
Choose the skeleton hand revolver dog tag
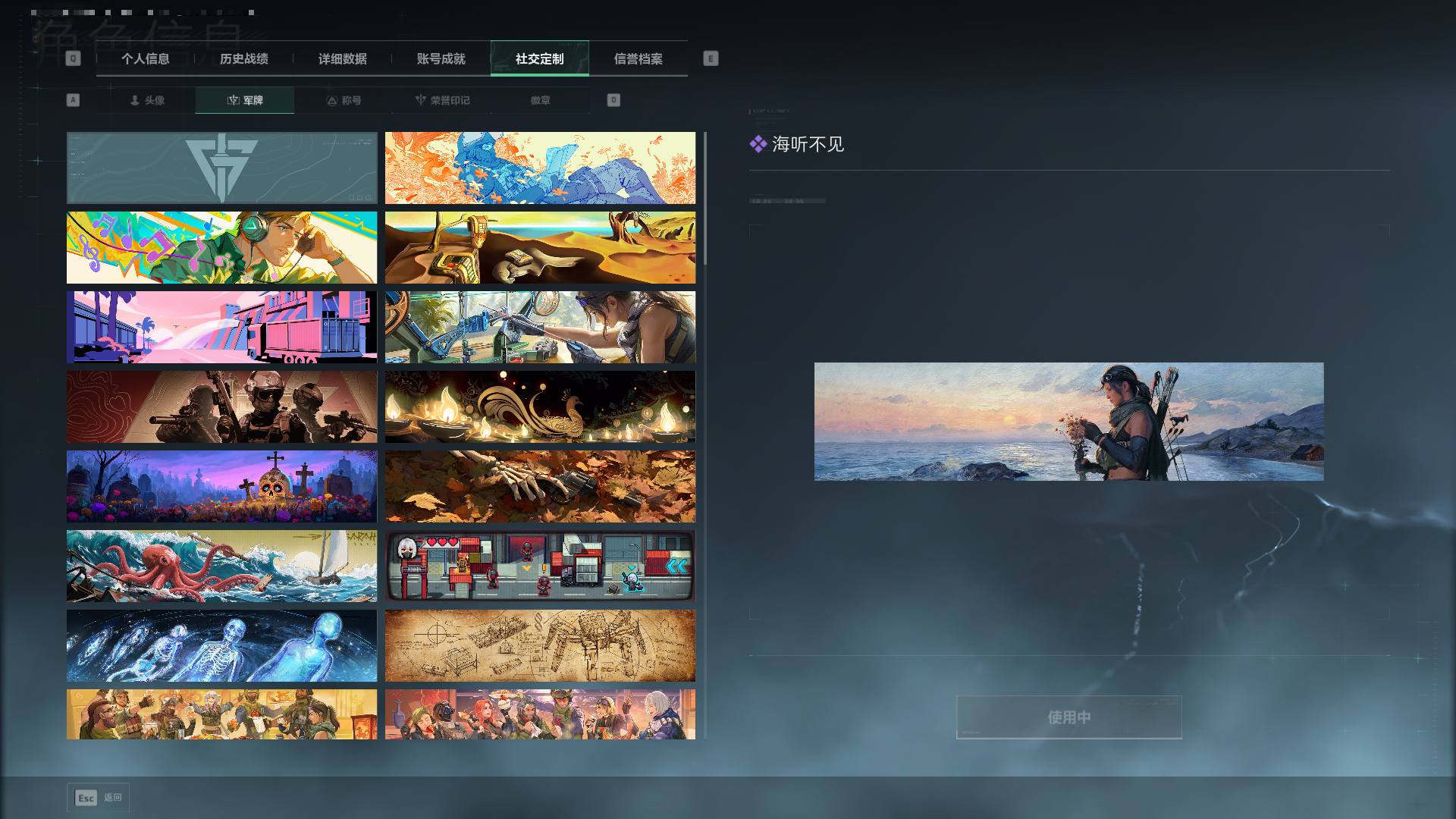[540, 487]
